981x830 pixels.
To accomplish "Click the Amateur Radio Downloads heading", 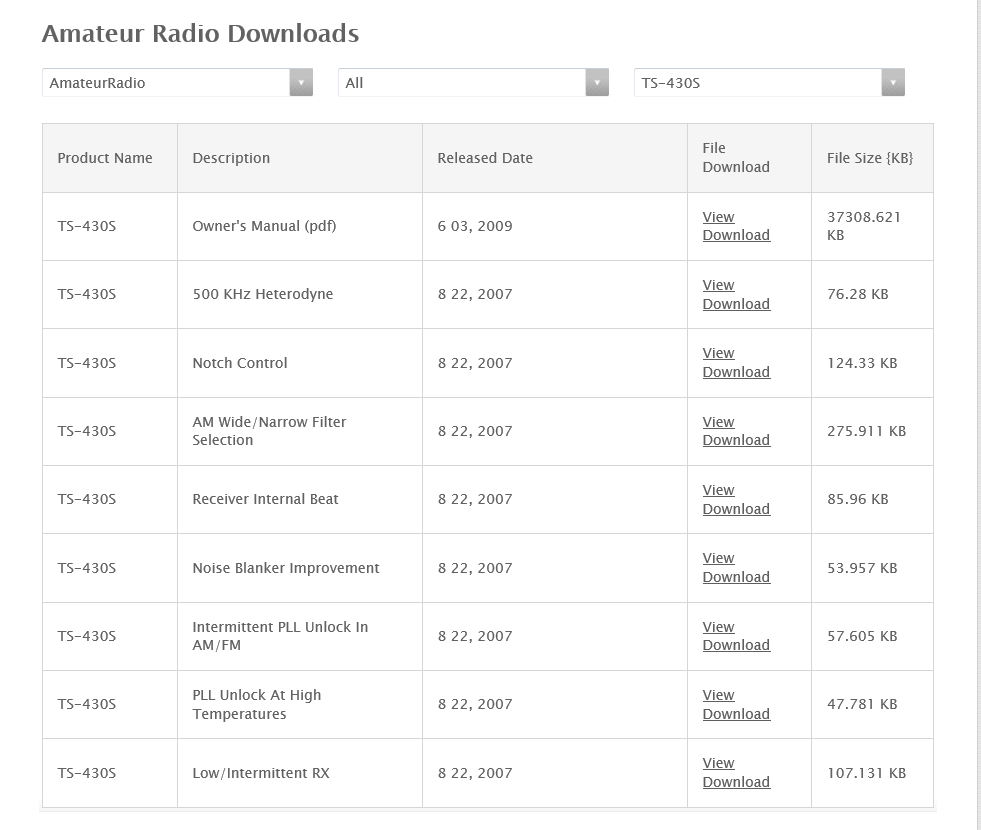I will tap(200, 34).
